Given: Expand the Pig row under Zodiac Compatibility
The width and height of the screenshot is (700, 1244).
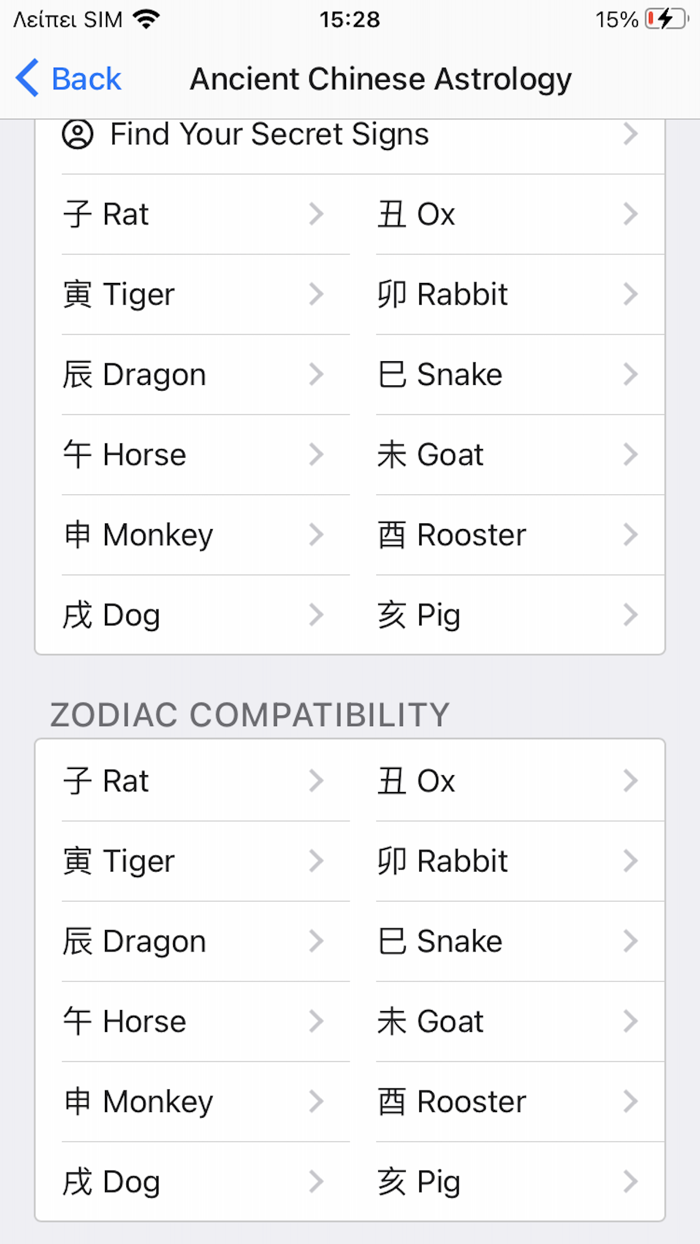Looking at the screenshot, I should 500,1181.
